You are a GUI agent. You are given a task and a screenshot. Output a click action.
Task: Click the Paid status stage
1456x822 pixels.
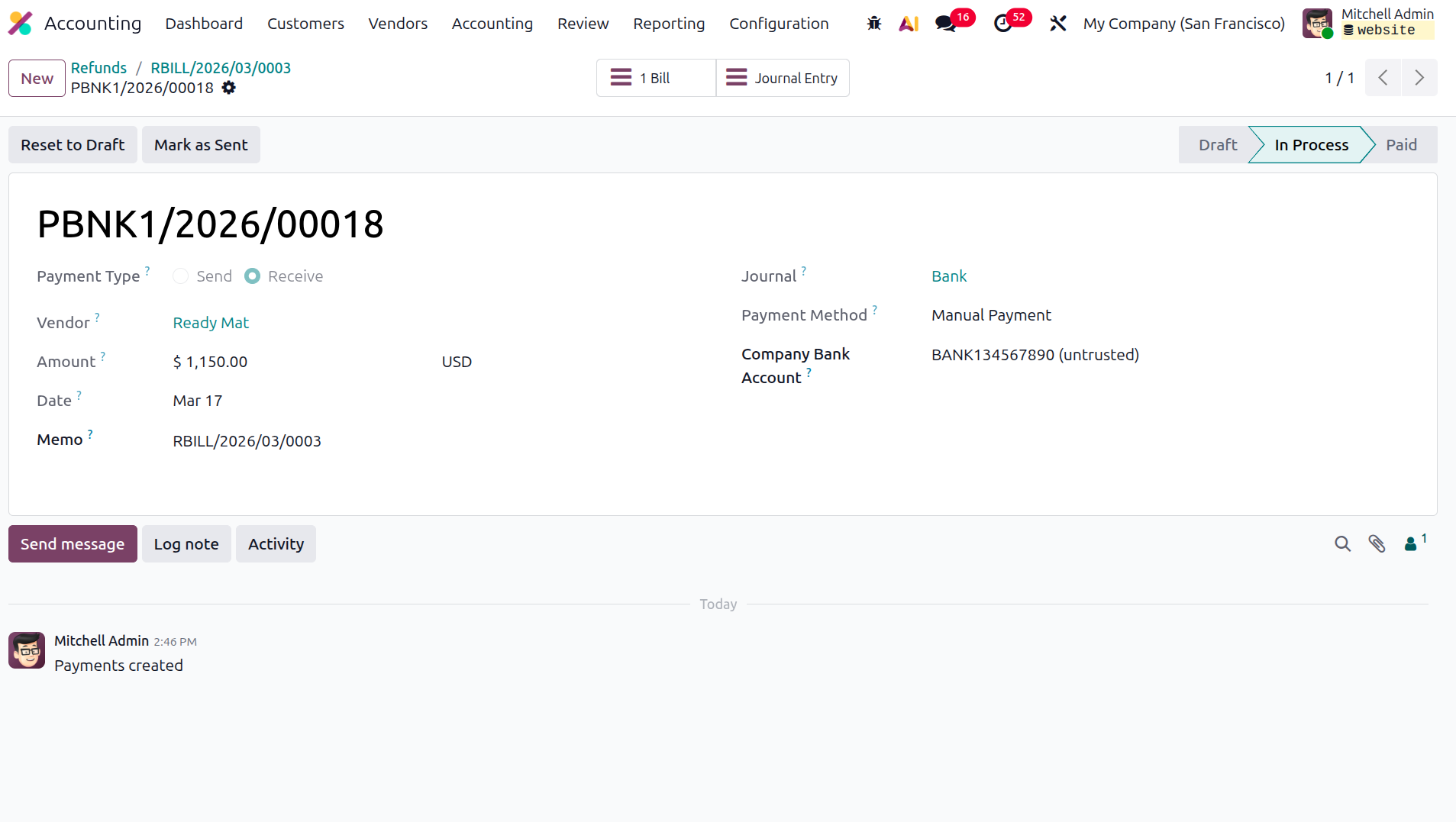coord(1401,145)
